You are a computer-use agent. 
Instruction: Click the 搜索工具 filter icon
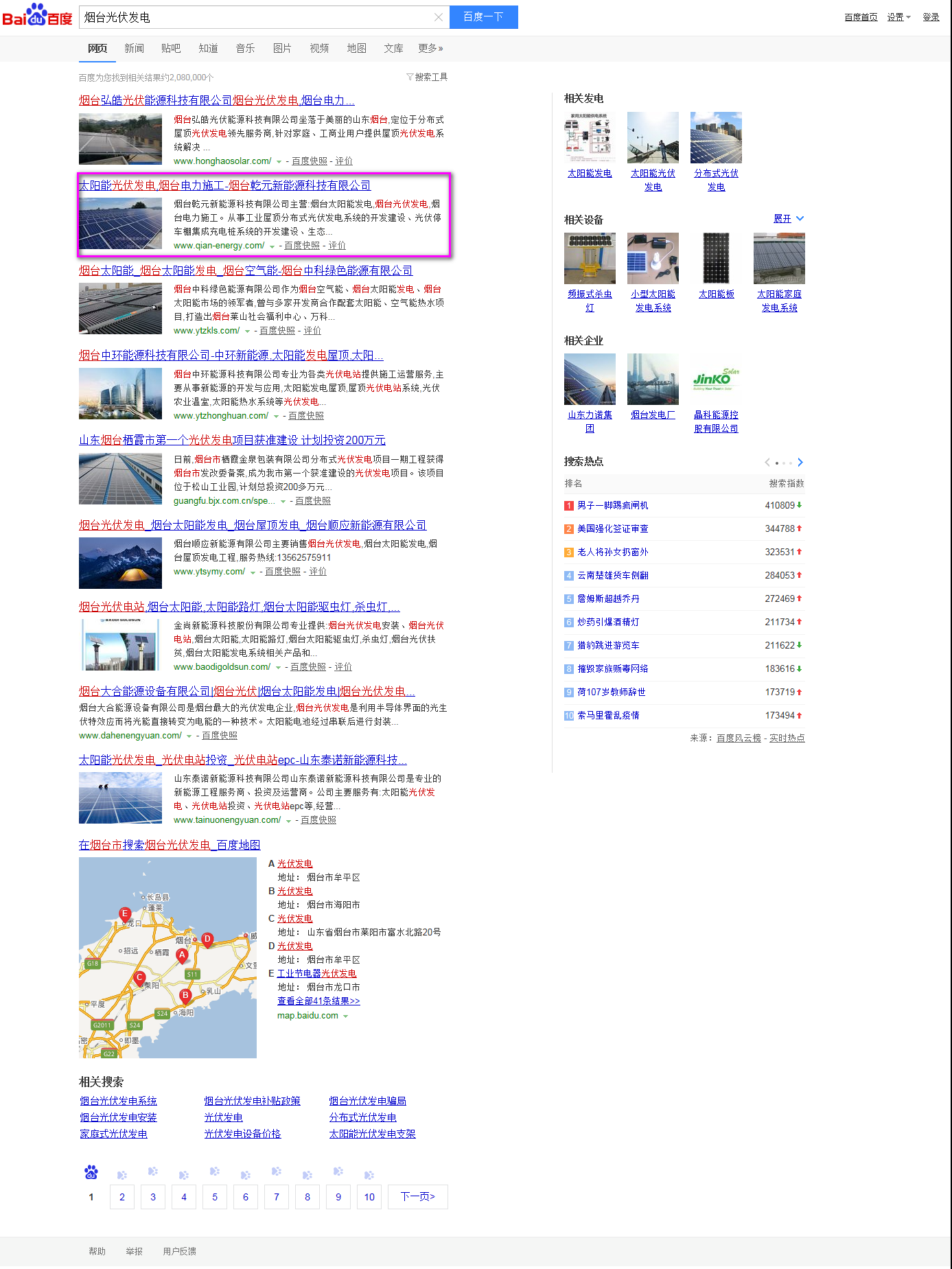410,77
